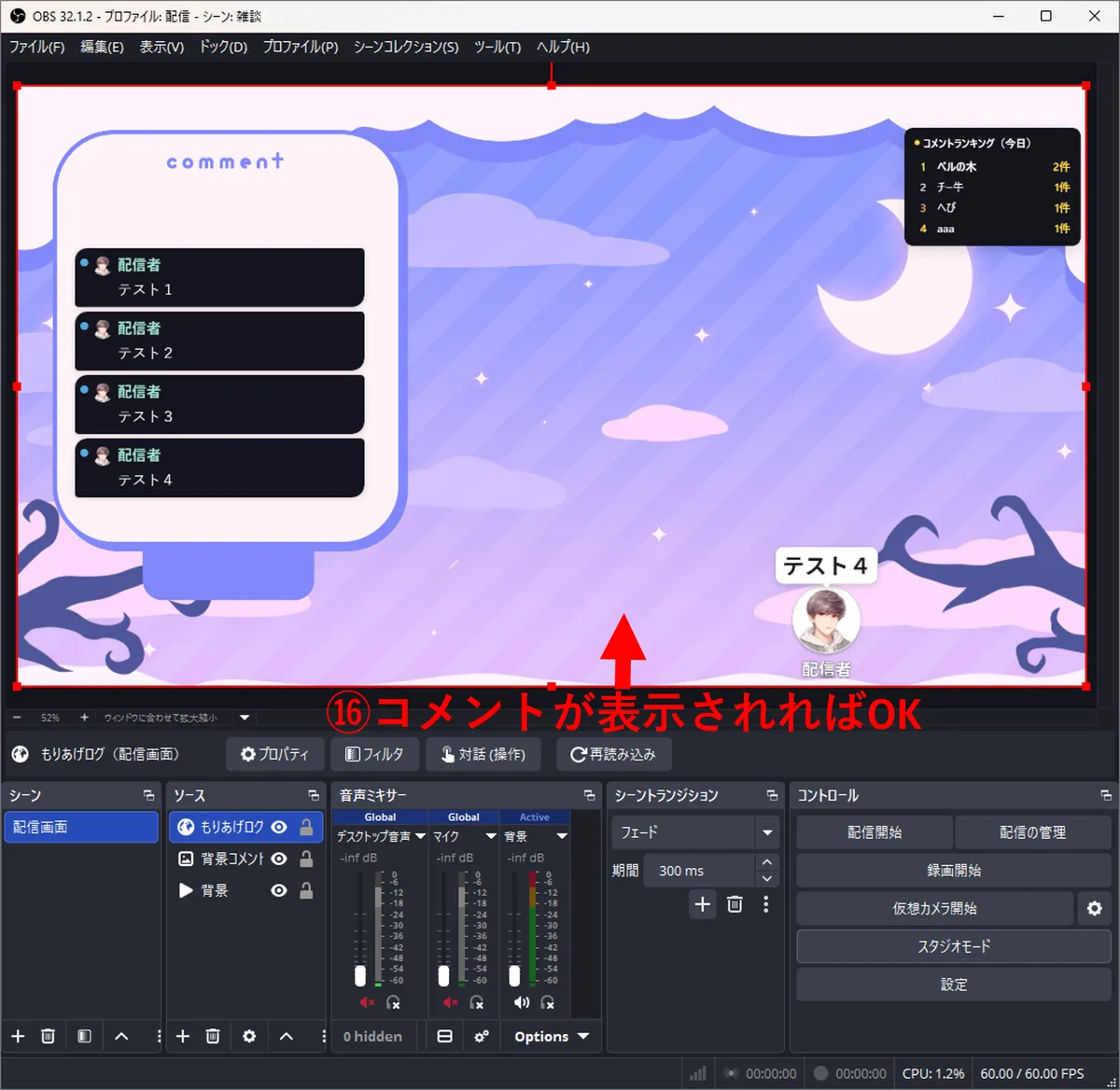Open the Sources toolbar overflow dots
Image resolution: width=1120 pixels, height=1090 pixels.
tap(323, 1036)
